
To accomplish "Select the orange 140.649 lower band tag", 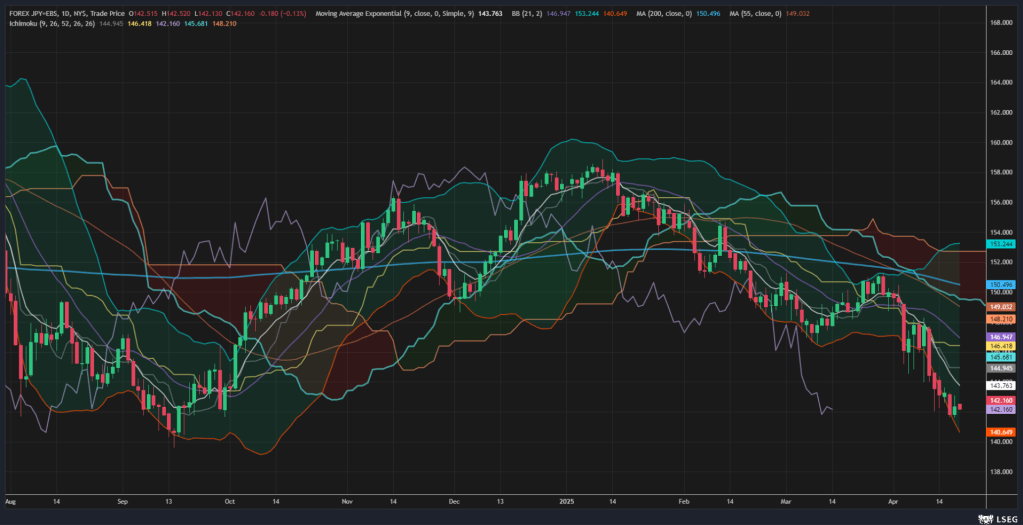I will [x=1002, y=432].
